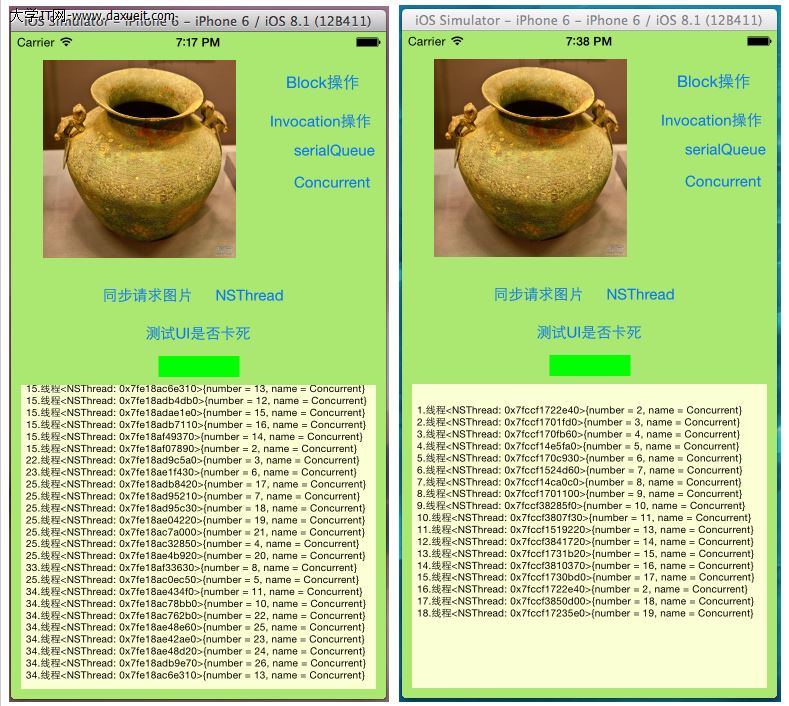The width and height of the screenshot is (789, 706).
Task: Tap 测试UI是否卡死 in the left simulator
Action: tap(198, 333)
